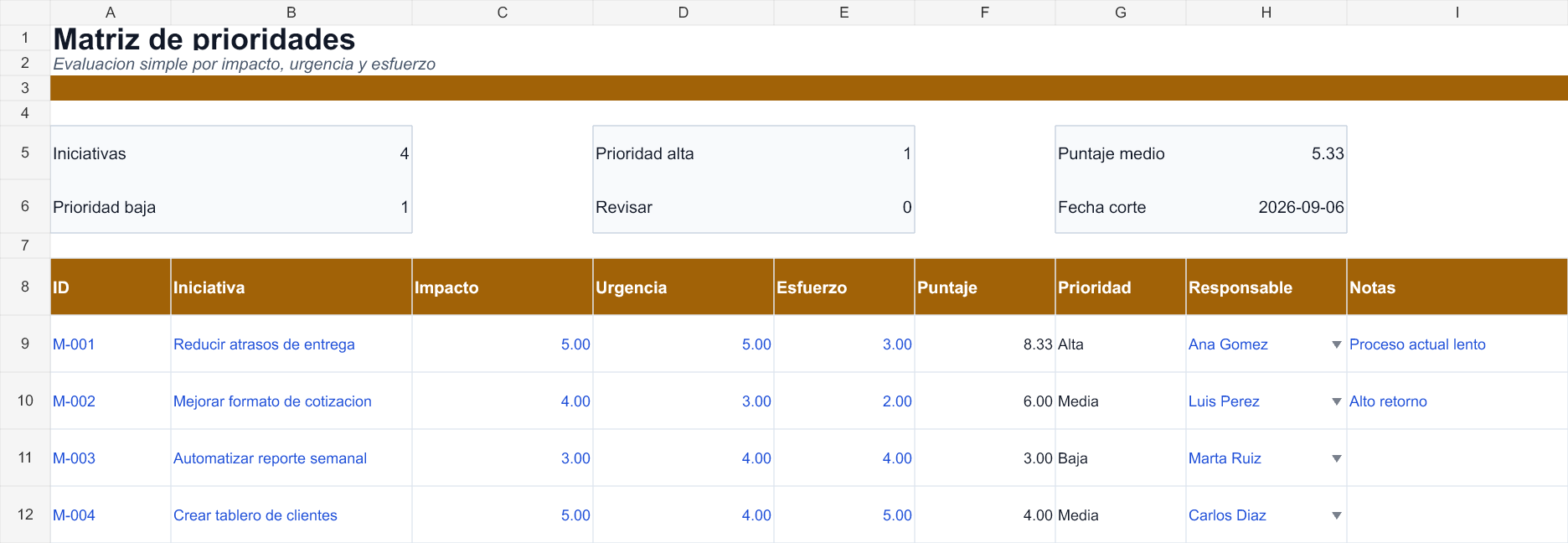Click the 'Prioridad' table header cell
Image resolution: width=1568 pixels, height=543 pixels.
(x=1121, y=287)
